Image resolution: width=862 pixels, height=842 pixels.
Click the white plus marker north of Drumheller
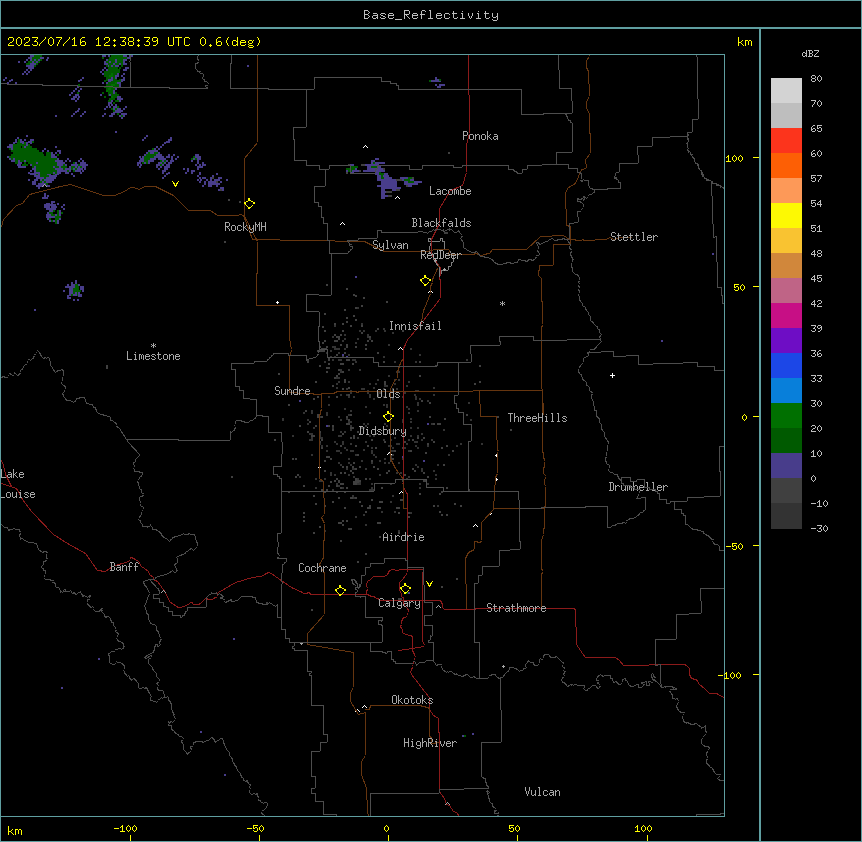612,375
